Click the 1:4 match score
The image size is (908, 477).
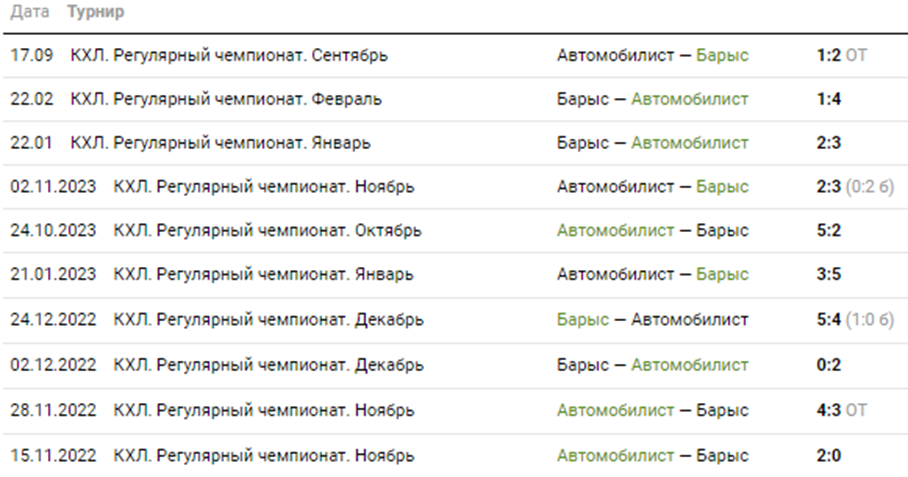[829, 99]
